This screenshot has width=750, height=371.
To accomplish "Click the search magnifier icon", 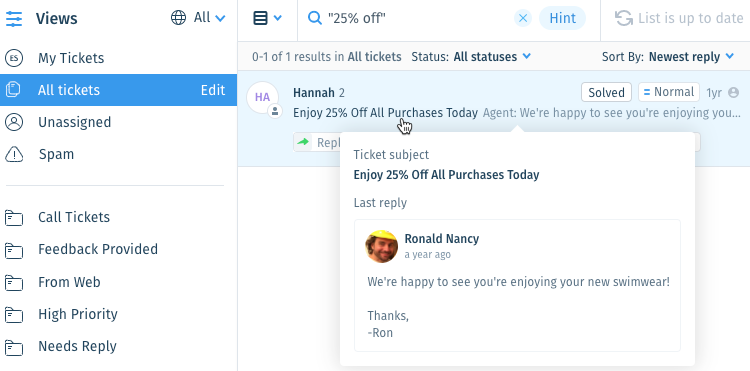I will pyautogui.click(x=314, y=18).
